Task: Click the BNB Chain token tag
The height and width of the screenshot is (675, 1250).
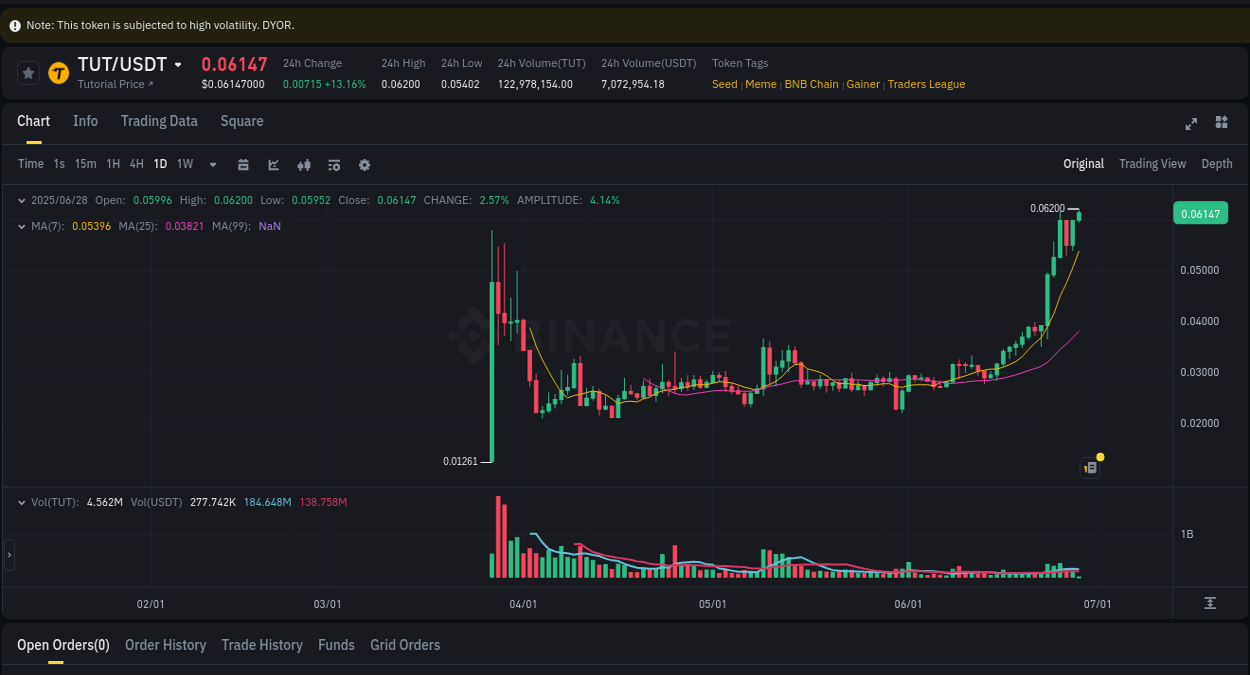Action: pos(811,84)
